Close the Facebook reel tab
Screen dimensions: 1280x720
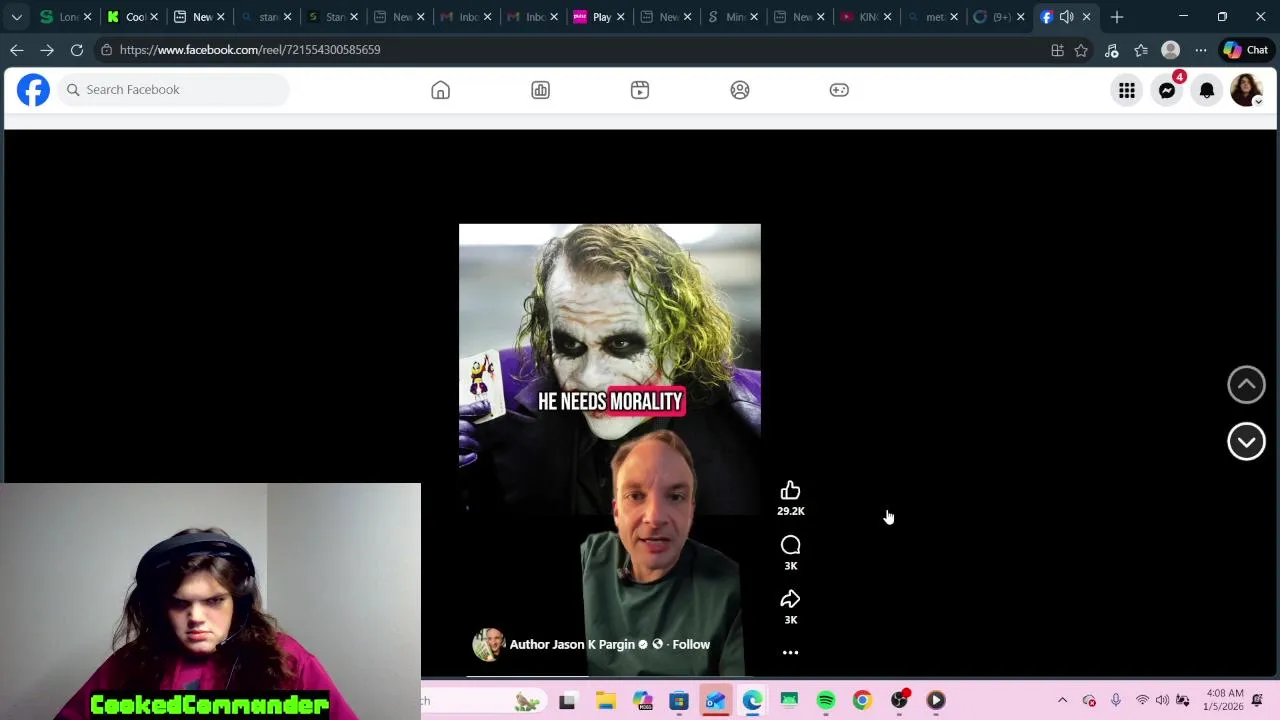(1086, 17)
